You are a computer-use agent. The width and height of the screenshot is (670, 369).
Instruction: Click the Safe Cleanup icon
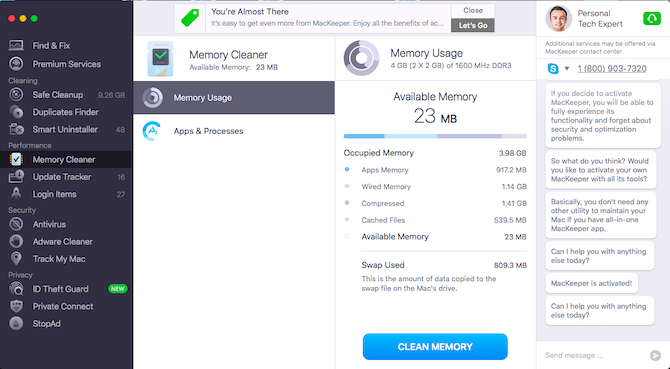16,94
